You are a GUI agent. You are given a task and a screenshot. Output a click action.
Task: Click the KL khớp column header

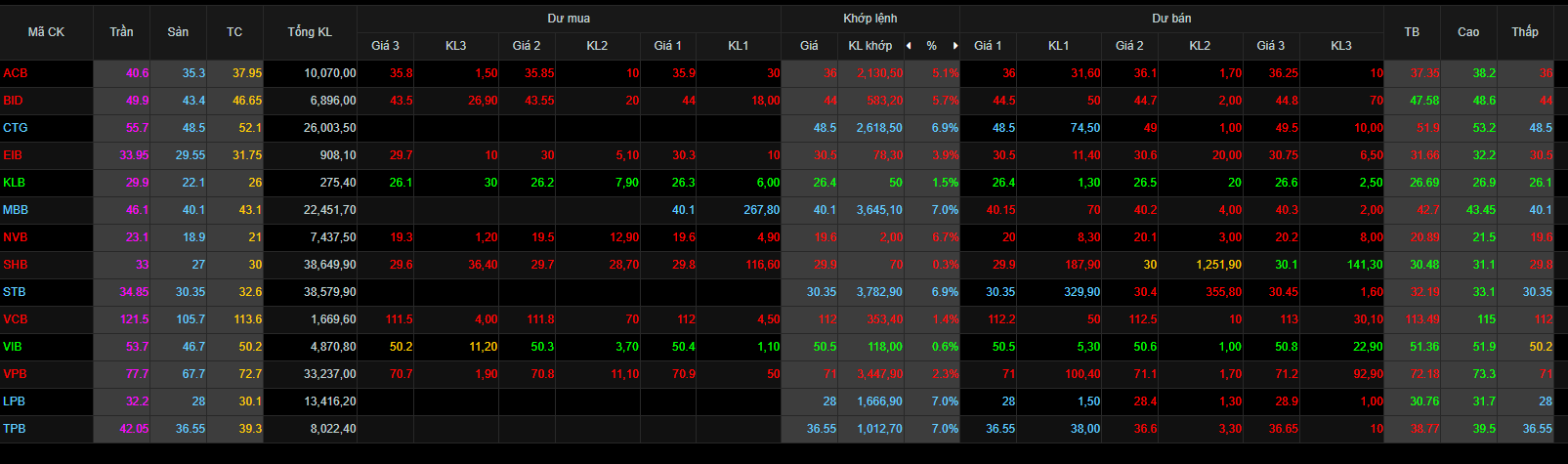coord(869,46)
